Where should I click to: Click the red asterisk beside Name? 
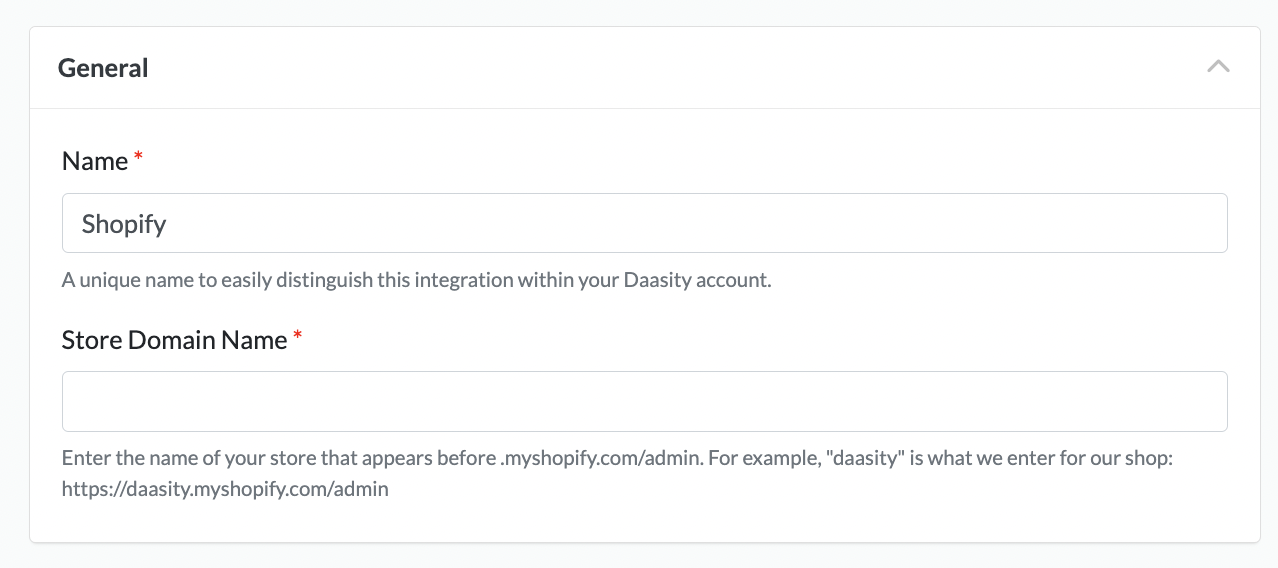point(138,158)
